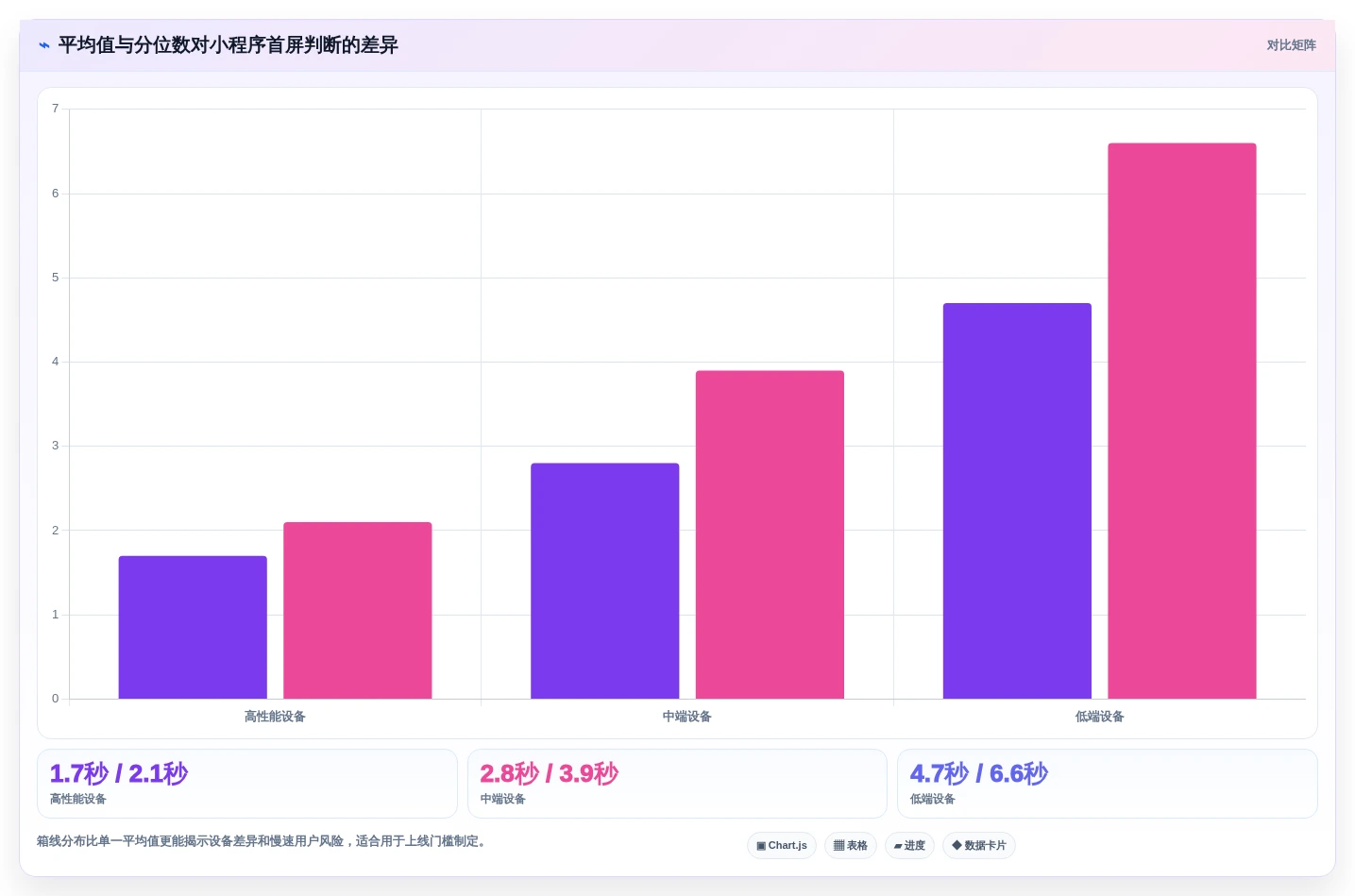Open the 2.8秒 / 3.9秒 data card

(677, 784)
